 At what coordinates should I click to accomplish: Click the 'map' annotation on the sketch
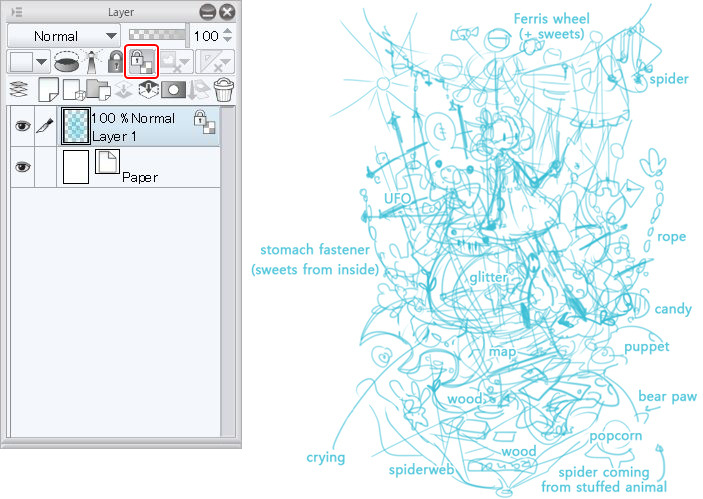(502, 352)
